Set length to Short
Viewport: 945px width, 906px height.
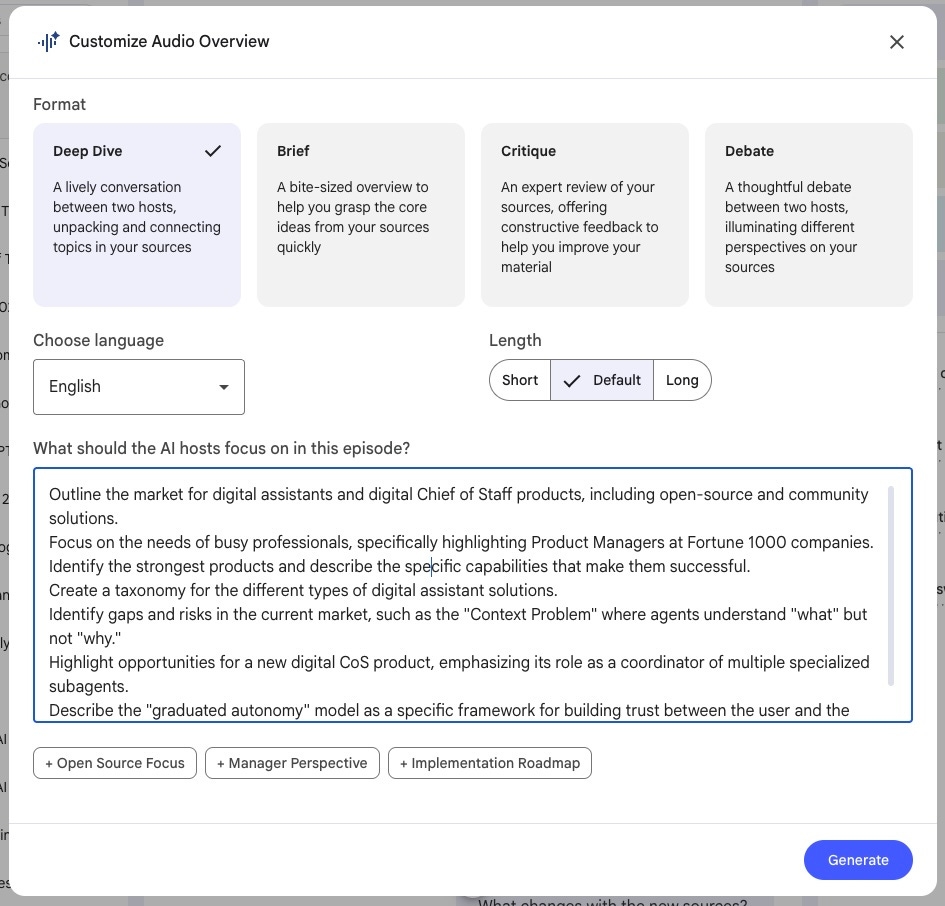click(520, 380)
